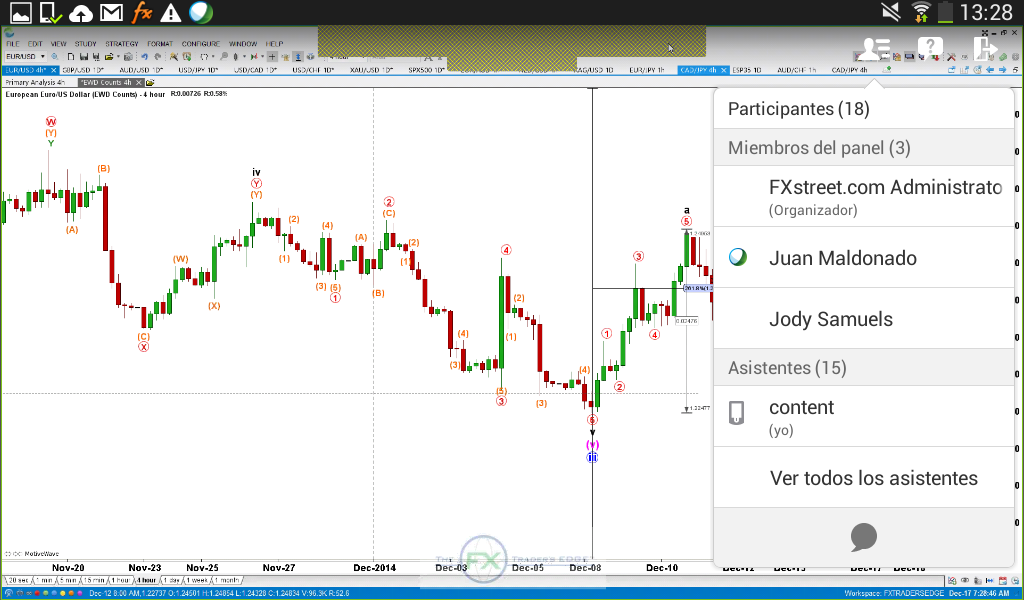This screenshot has height=600, width=1024.
Task: Tap Ver todos los asistentes link
Action: tap(873, 478)
